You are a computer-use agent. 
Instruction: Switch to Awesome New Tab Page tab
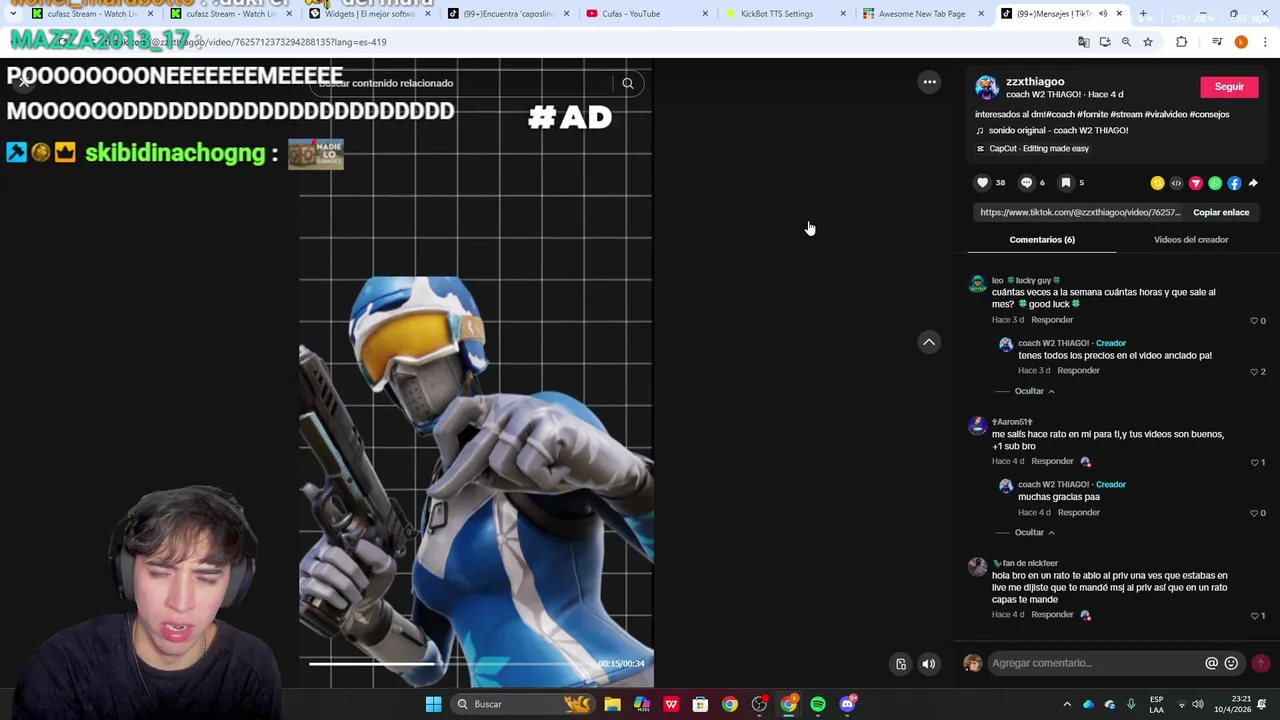920,14
